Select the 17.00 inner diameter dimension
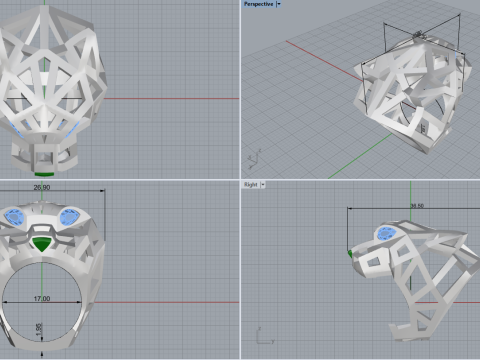 click(x=42, y=299)
